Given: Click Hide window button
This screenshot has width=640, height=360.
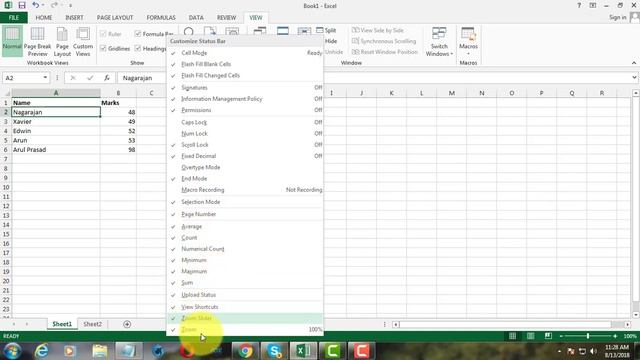Looking at the screenshot, I should pos(331,41).
